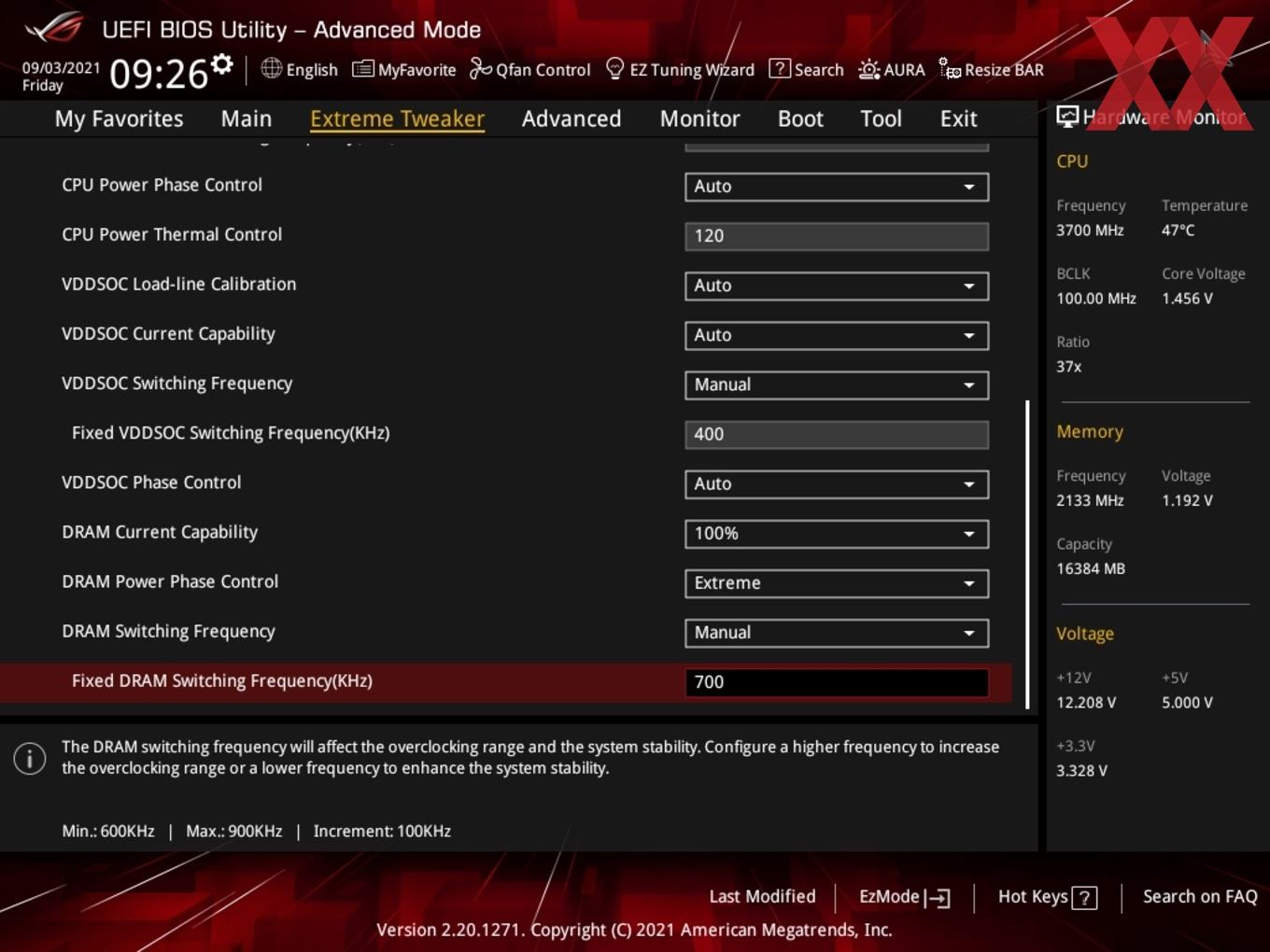Open DRAM Current Capability 100% dropdown
This screenshot has width=1270, height=952.
coord(836,534)
